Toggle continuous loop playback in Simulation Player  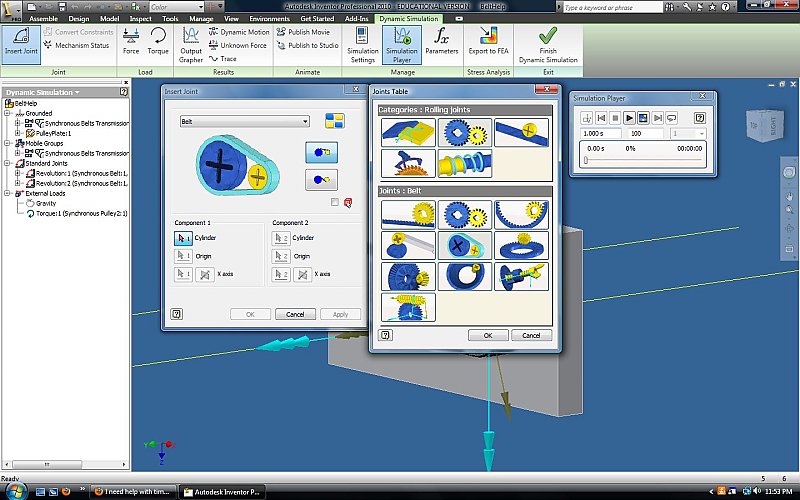(671, 118)
